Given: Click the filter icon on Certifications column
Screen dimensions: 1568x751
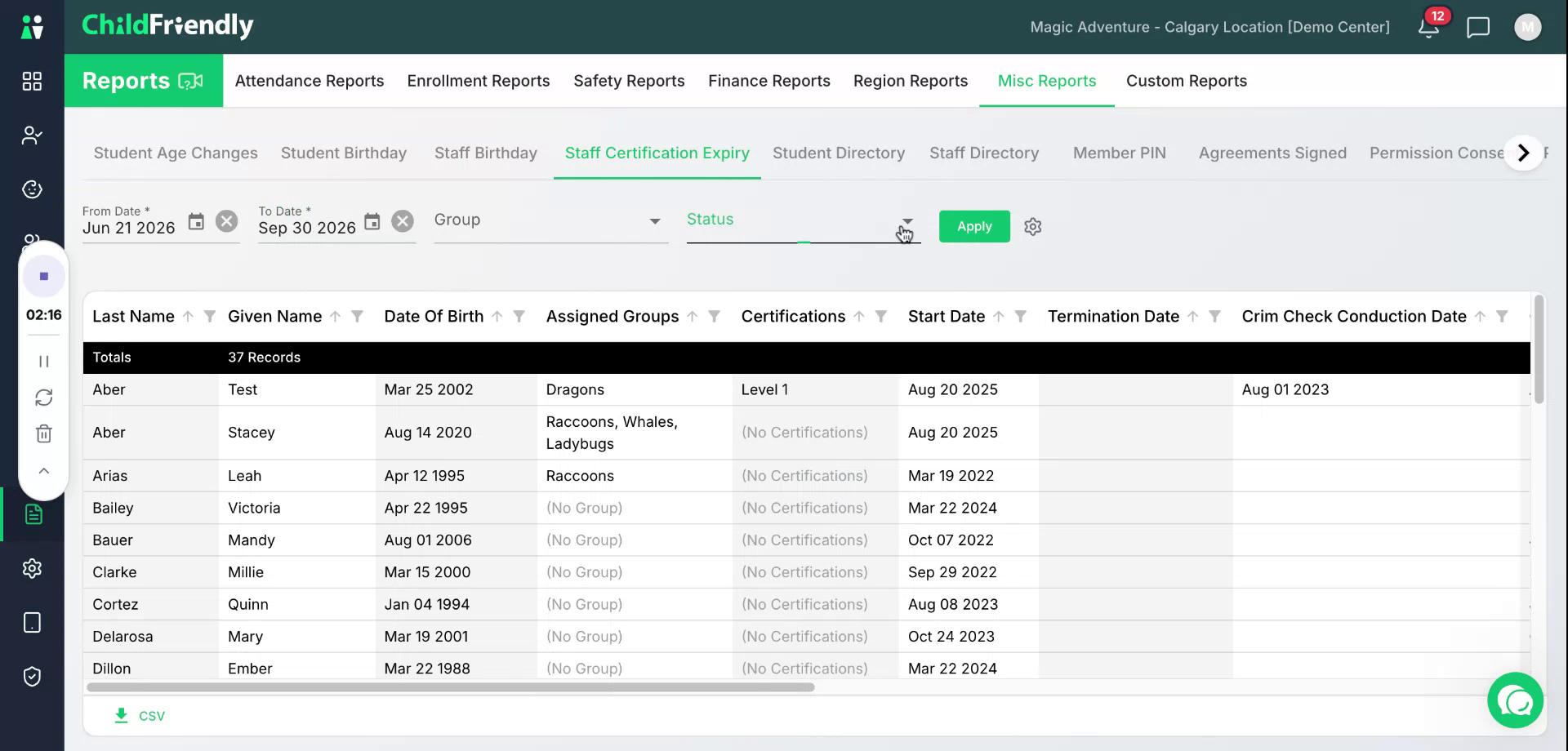Looking at the screenshot, I should coord(881,317).
